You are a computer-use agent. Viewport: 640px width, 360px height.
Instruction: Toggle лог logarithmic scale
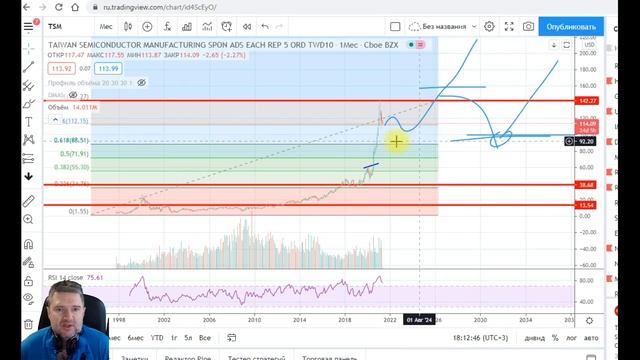571,338
